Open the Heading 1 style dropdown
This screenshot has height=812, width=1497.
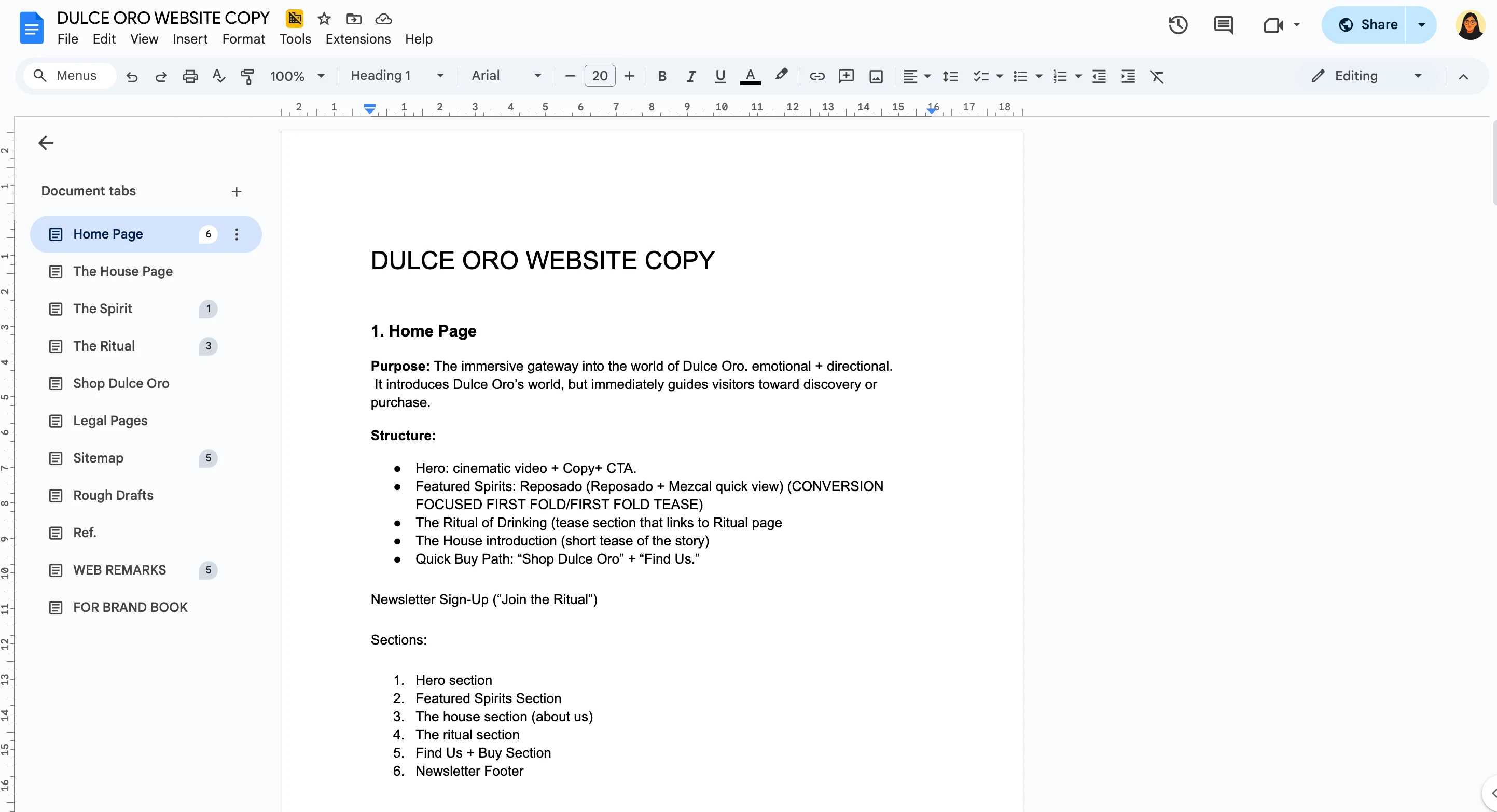pos(397,76)
